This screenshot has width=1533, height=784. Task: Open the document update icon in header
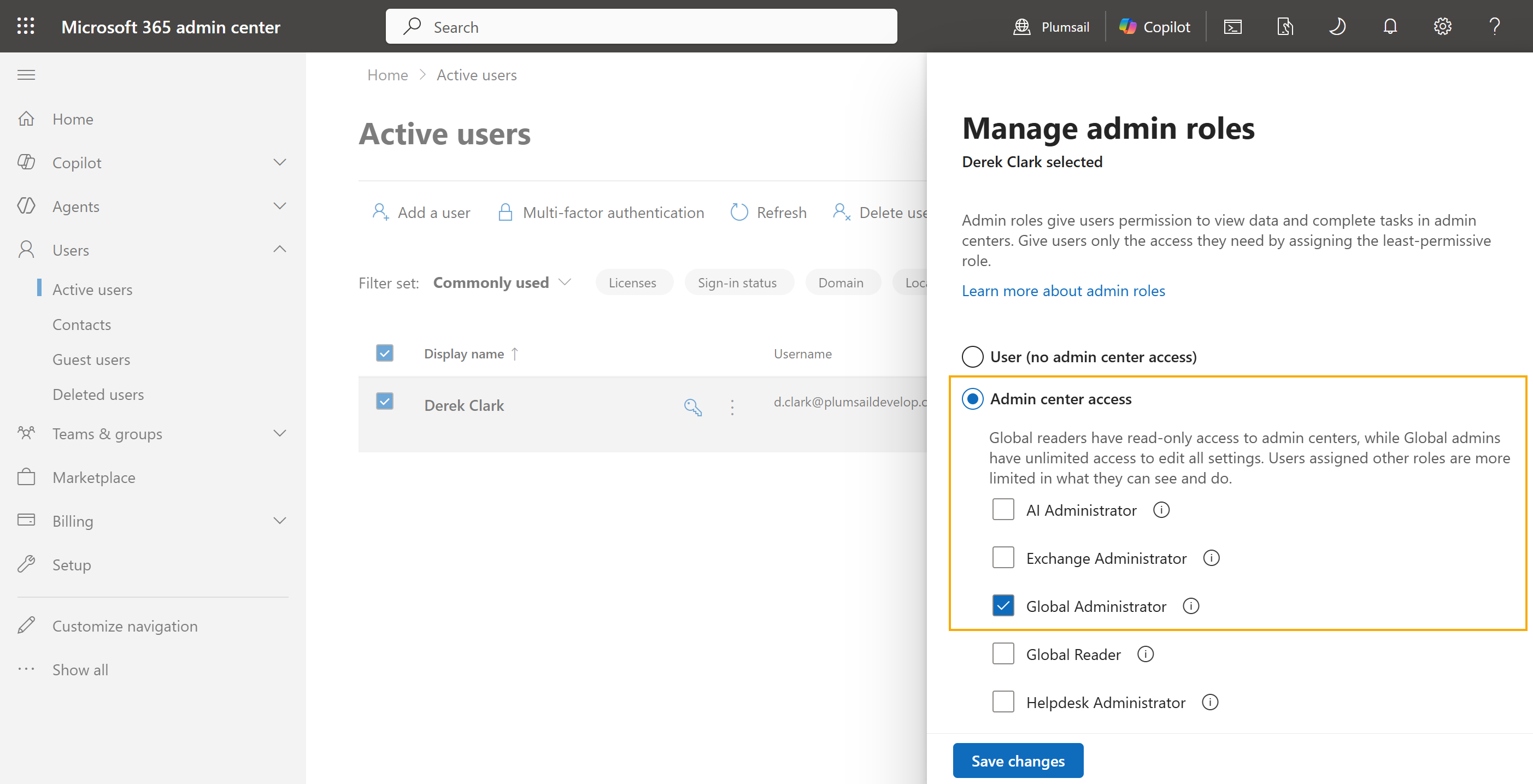click(x=1284, y=27)
